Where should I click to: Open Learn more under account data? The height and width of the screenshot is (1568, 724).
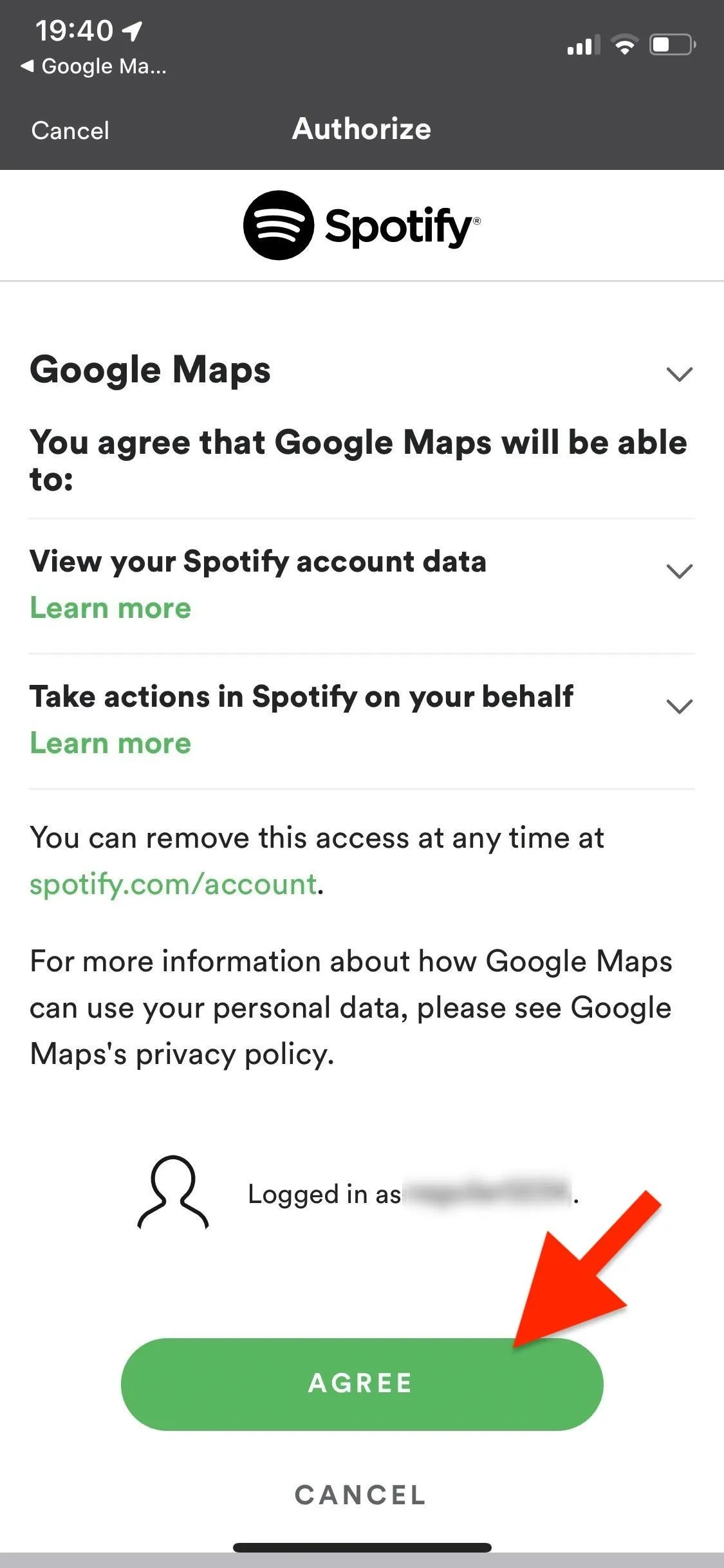pyautogui.click(x=111, y=608)
